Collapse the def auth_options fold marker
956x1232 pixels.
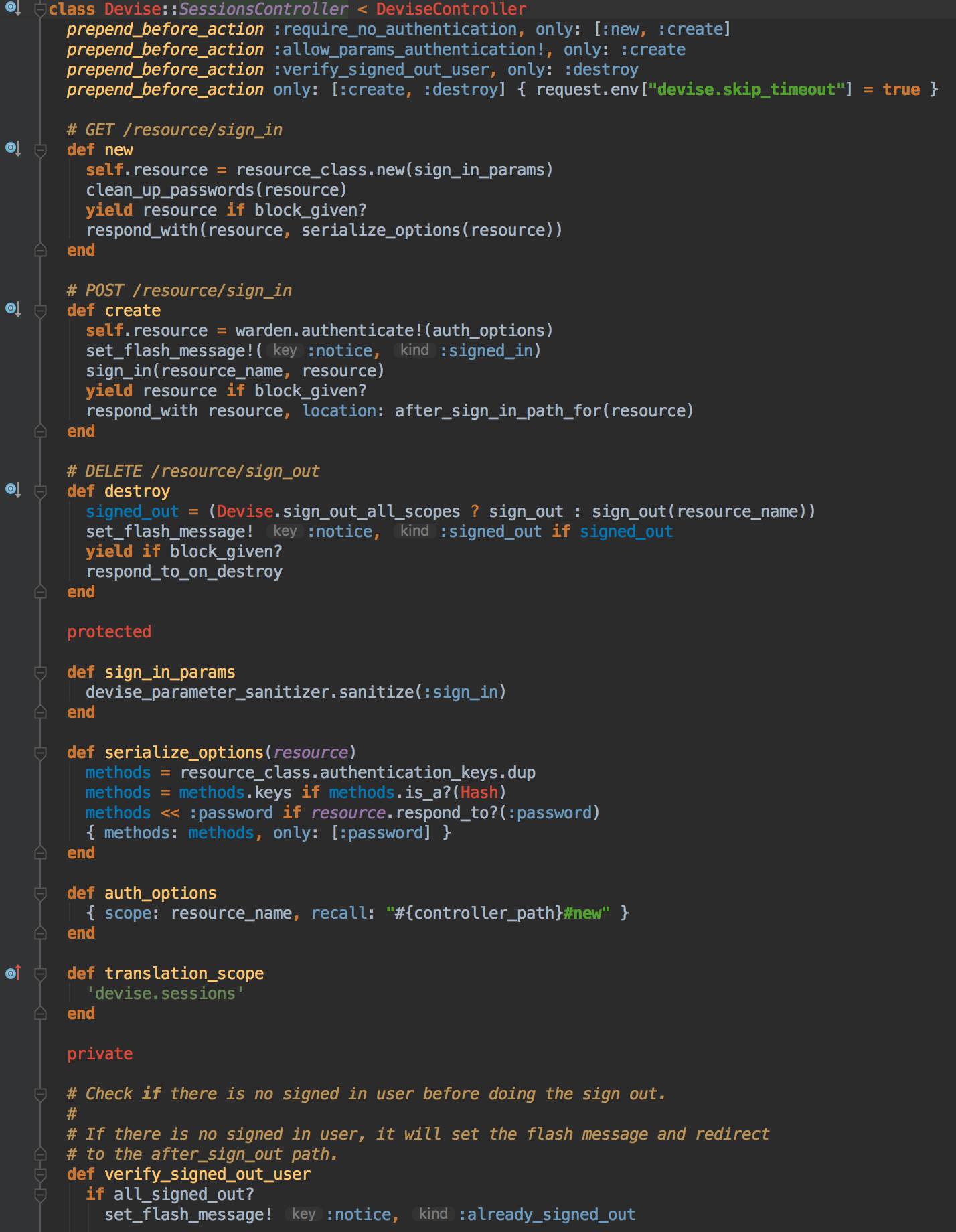(x=40, y=893)
